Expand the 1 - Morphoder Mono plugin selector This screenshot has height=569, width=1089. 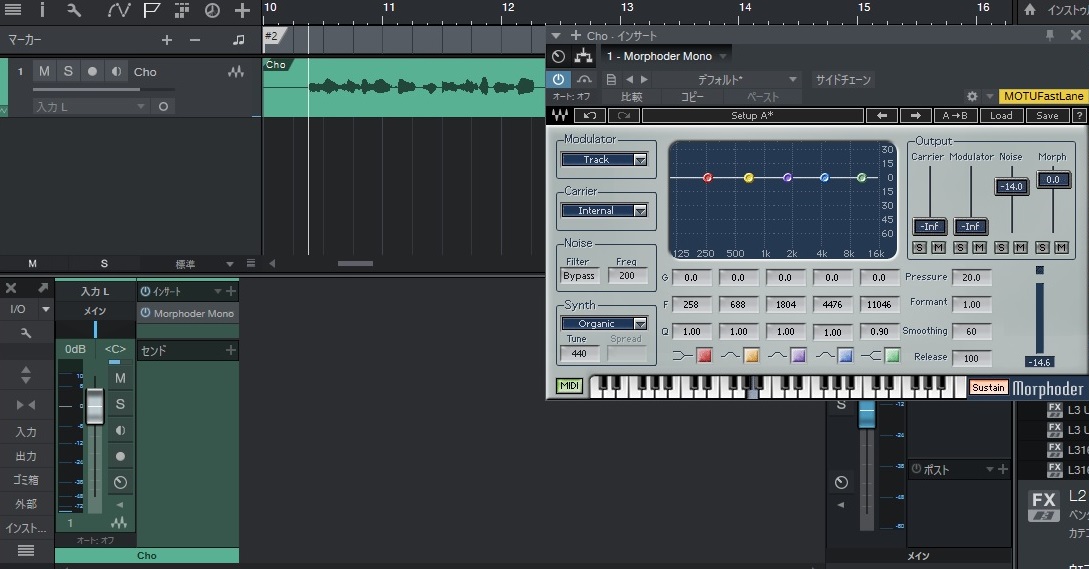coord(666,56)
